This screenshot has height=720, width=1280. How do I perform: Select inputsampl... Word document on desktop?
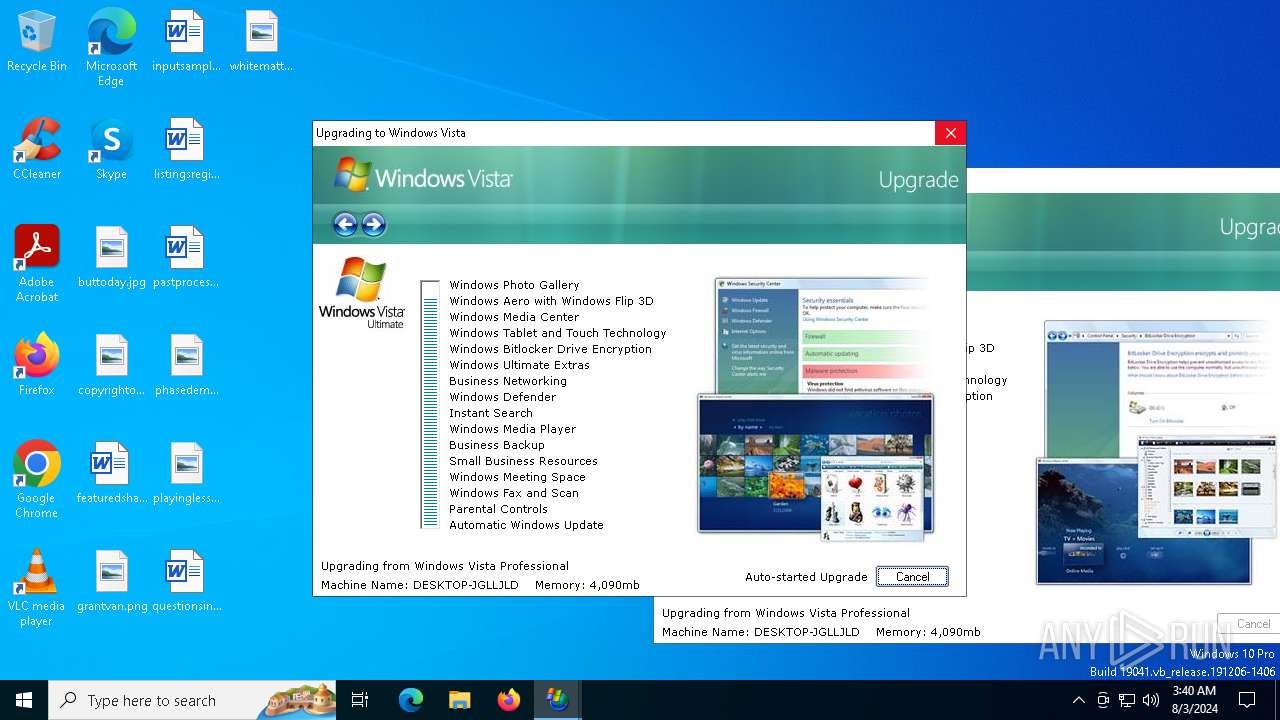point(185,42)
